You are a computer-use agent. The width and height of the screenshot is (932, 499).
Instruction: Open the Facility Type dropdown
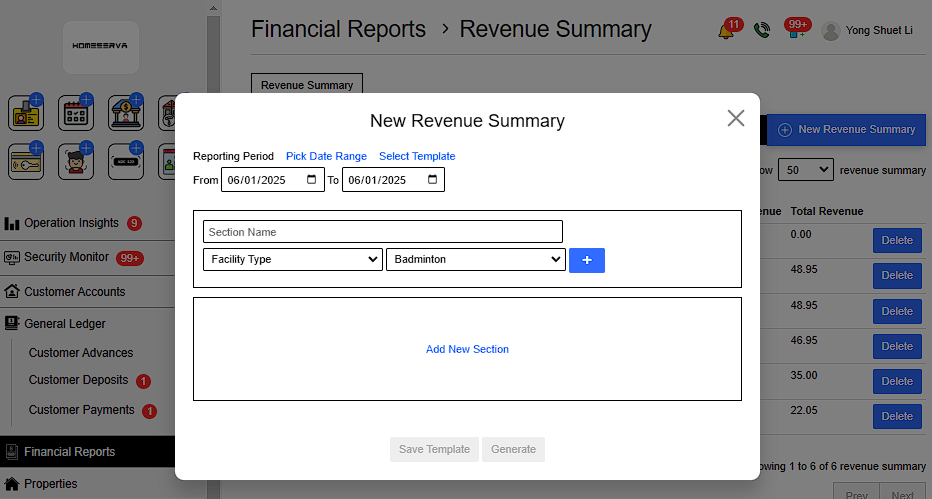[292, 260]
